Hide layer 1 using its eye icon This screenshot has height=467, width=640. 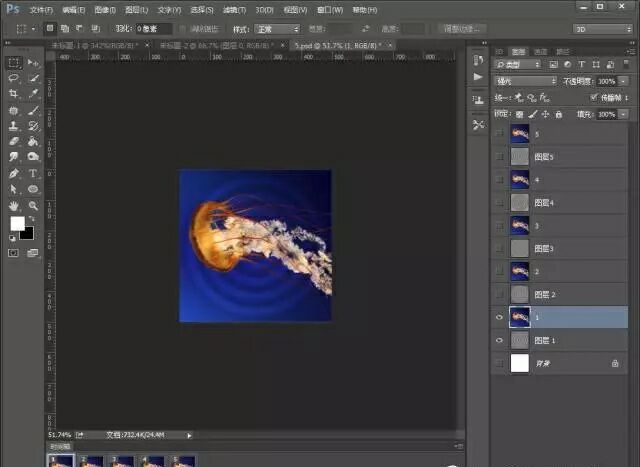(500, 317)
